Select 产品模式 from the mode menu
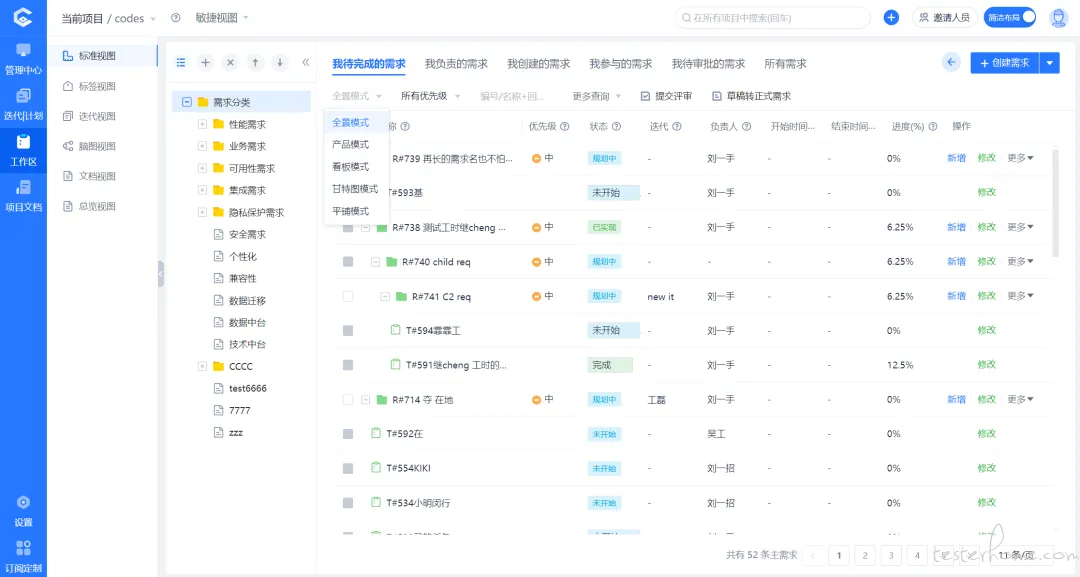 (x=351, y=145)
